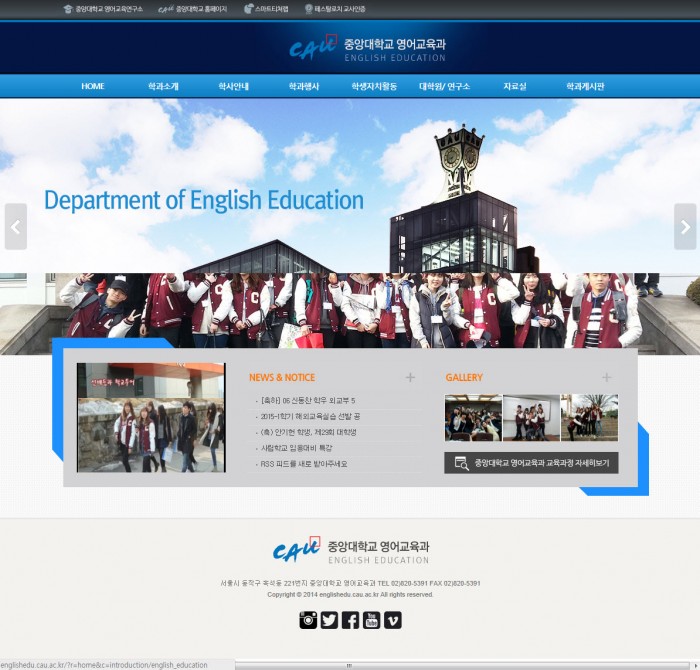Open notice about 2015-1학기 해외교육실습 선발
Screen dimensions: 700x670
pyautogui.click(x=309, y=416)
